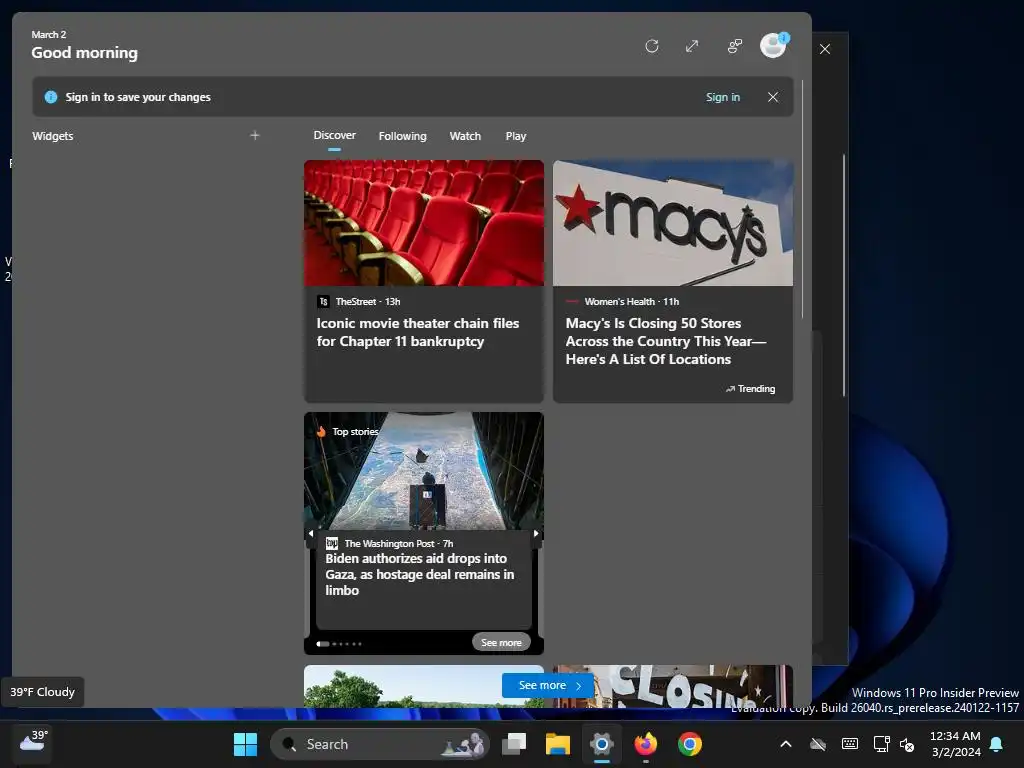Switch to the Discover tab

[334, 135]
